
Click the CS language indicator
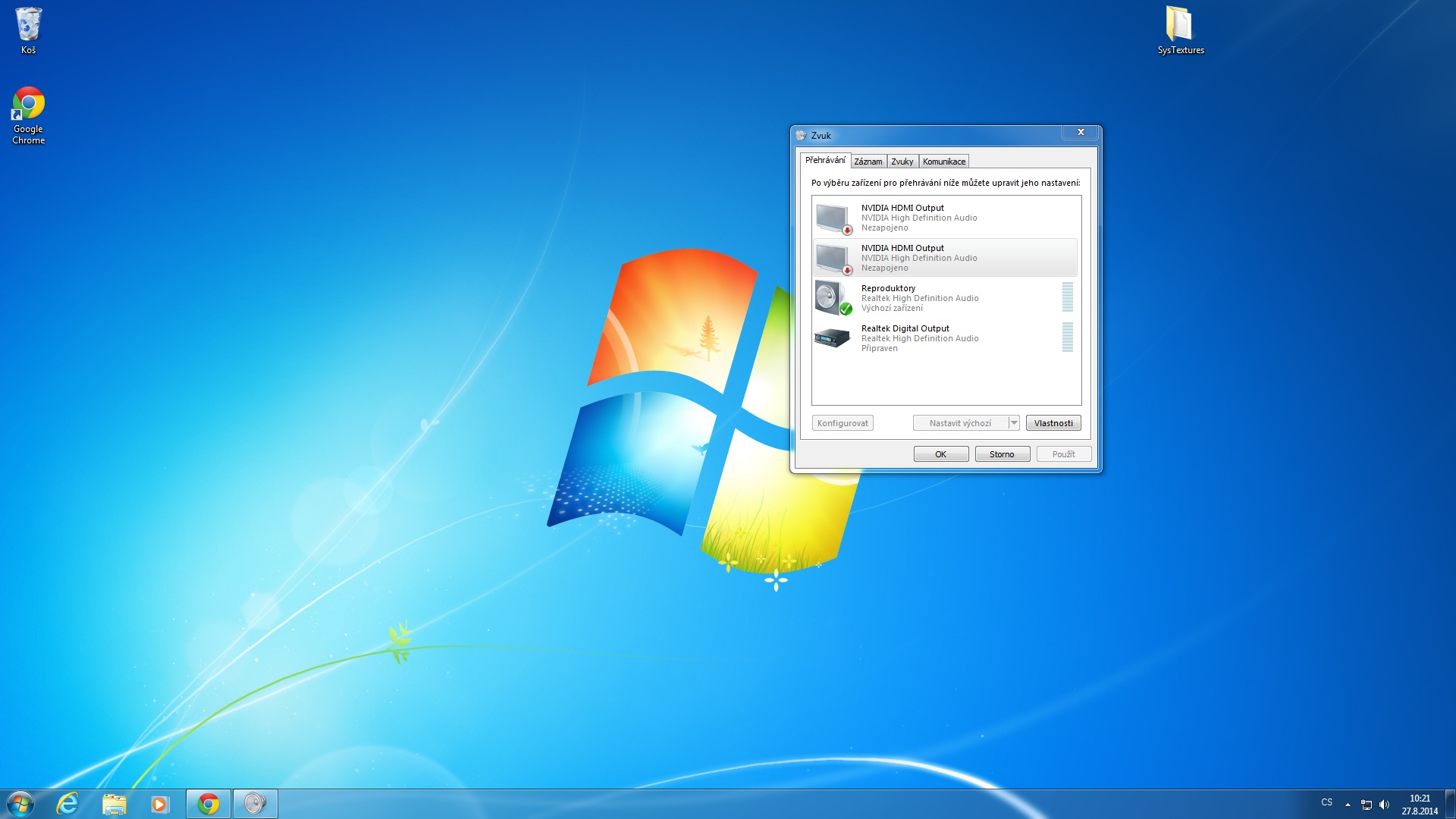coord(1326,802)
